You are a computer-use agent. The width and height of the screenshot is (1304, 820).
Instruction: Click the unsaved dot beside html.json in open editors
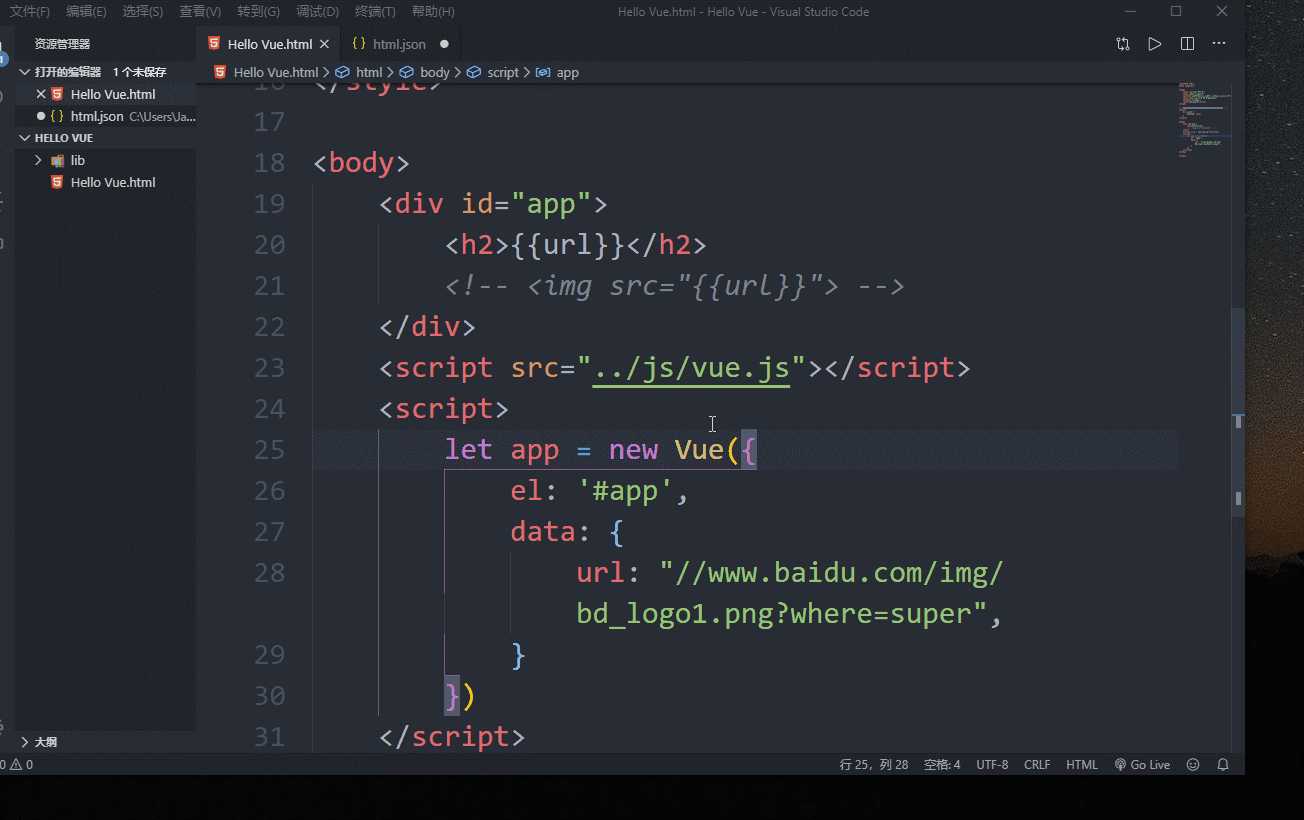click(x=41, y=116)
